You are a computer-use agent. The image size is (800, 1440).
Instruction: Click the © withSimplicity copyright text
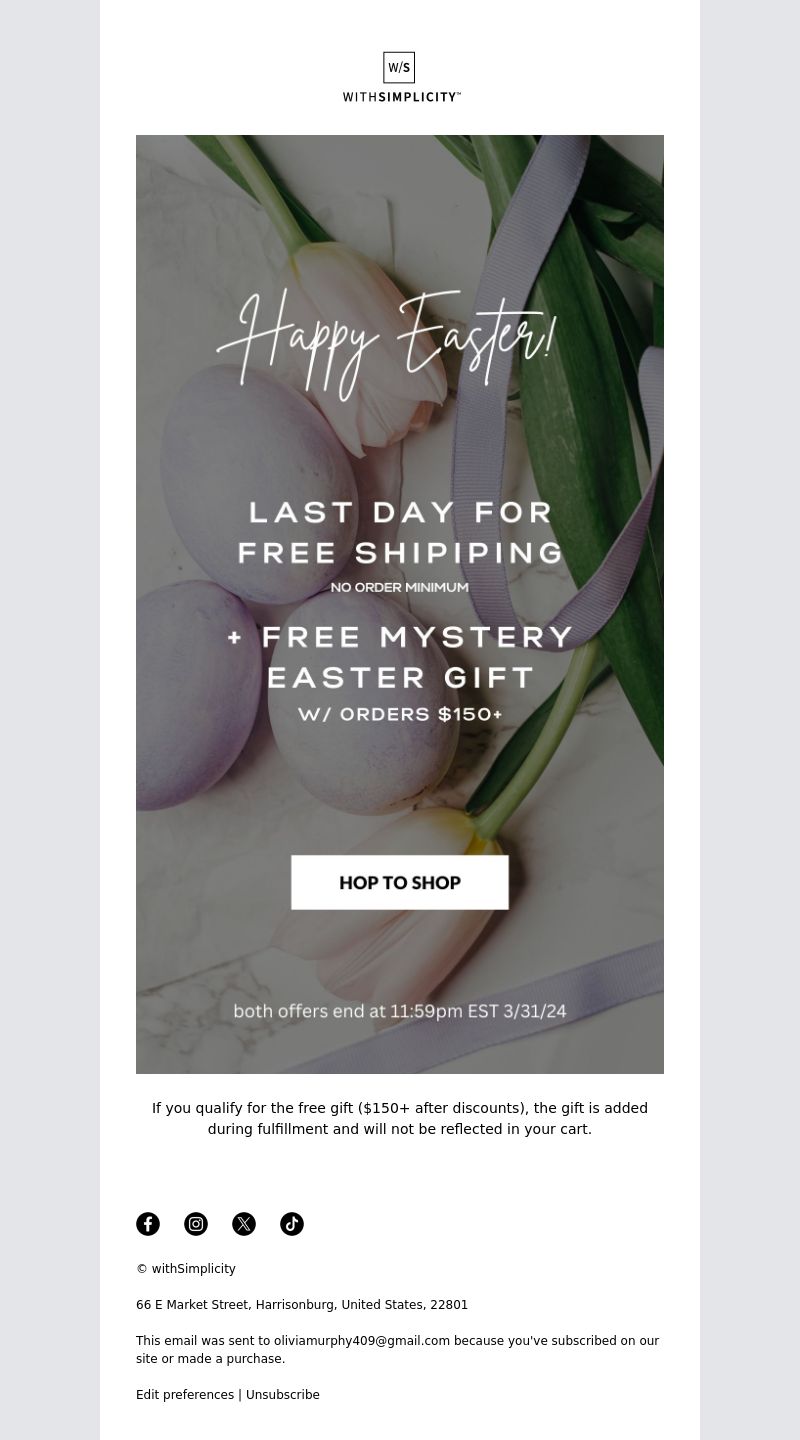[186, 1269]
